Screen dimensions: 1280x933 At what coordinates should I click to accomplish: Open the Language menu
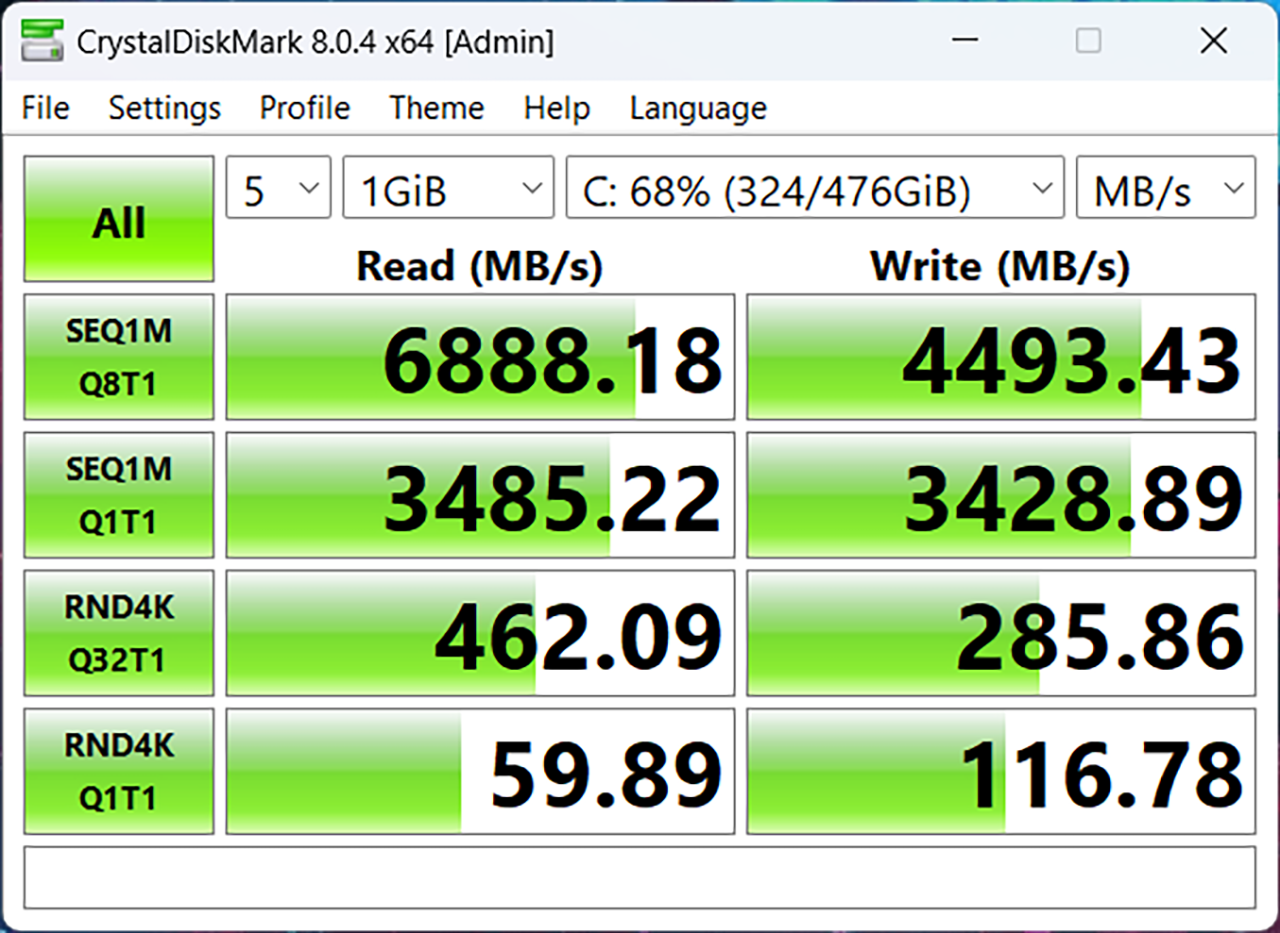tap(698, 108)
